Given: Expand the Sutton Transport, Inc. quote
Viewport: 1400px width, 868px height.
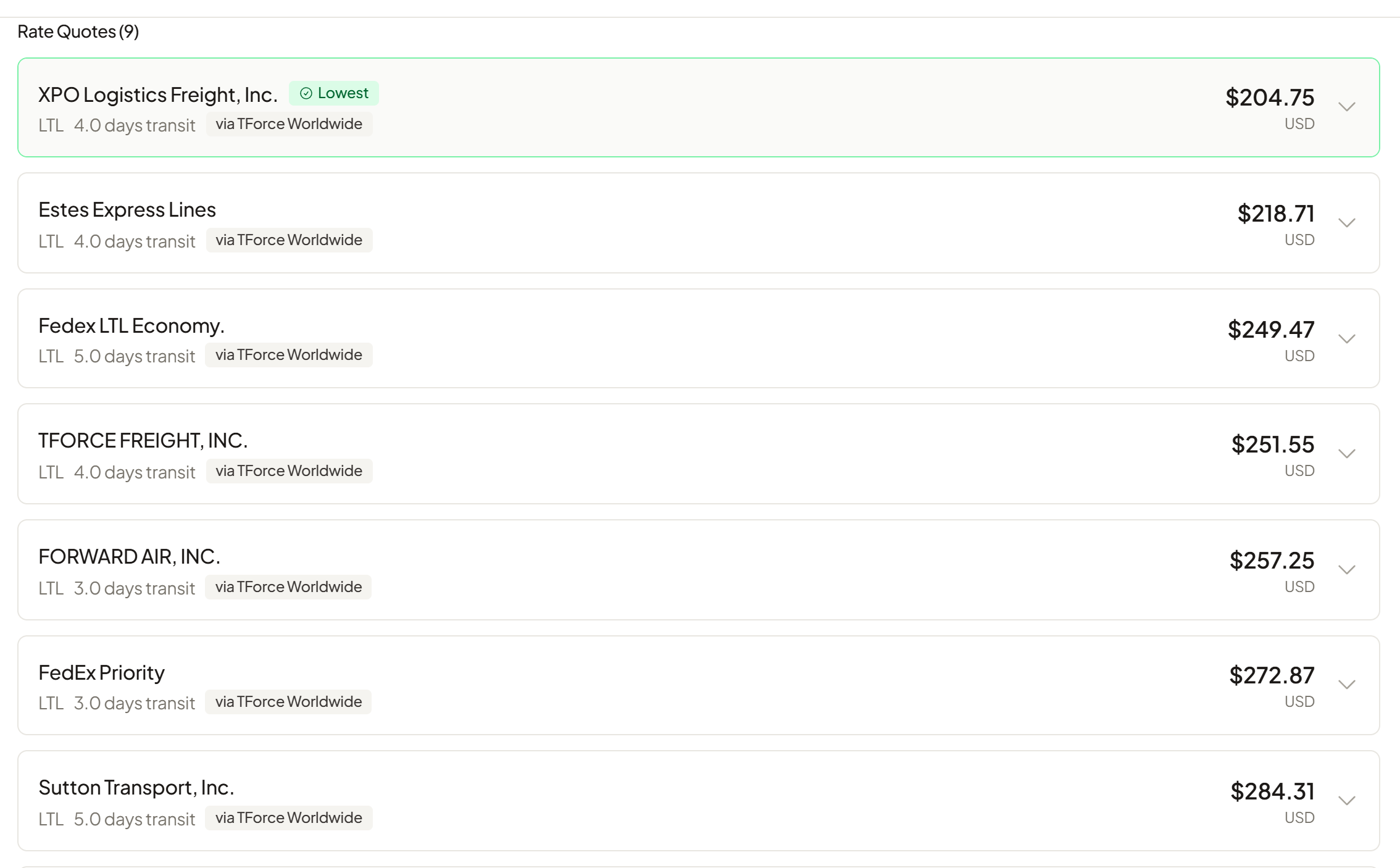Looking at the screenshot, I should [1346, 801].
